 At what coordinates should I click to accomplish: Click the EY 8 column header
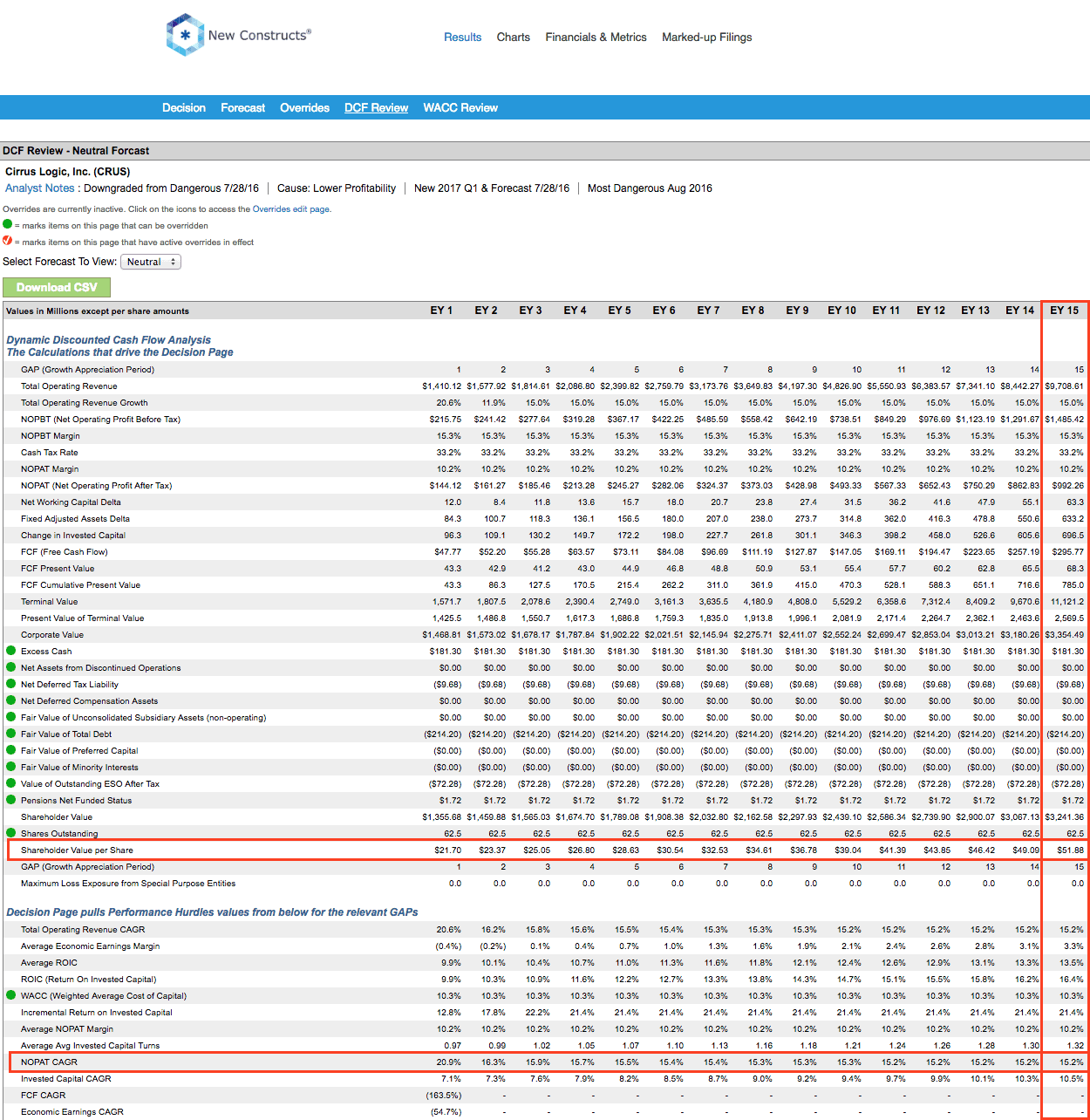pyautogui.click(x=753, y=311)
